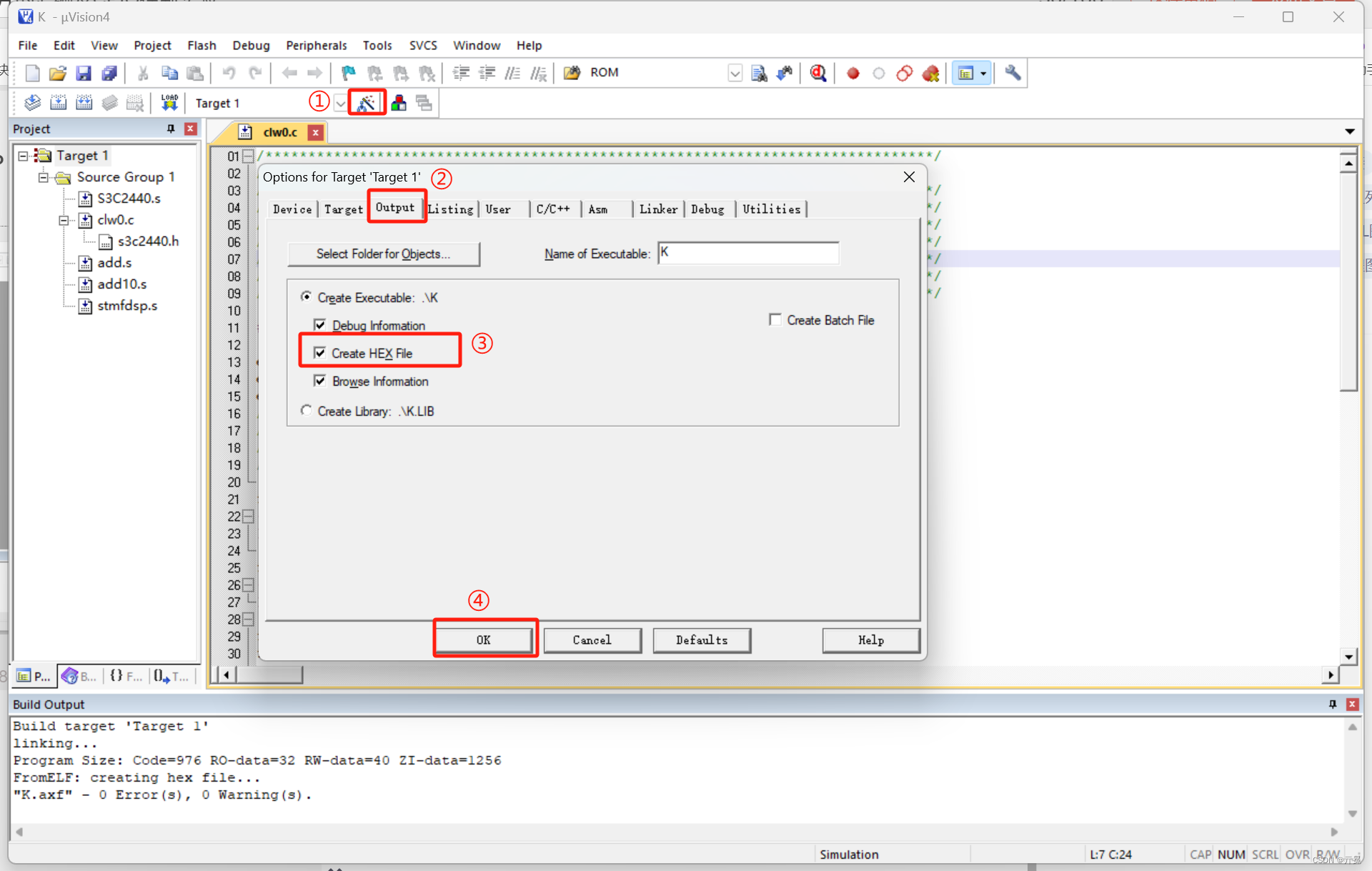1372x871 pixels.
Task: Disable all breakpoints icon
Action: pyautogui.click(x=905, y=73)
